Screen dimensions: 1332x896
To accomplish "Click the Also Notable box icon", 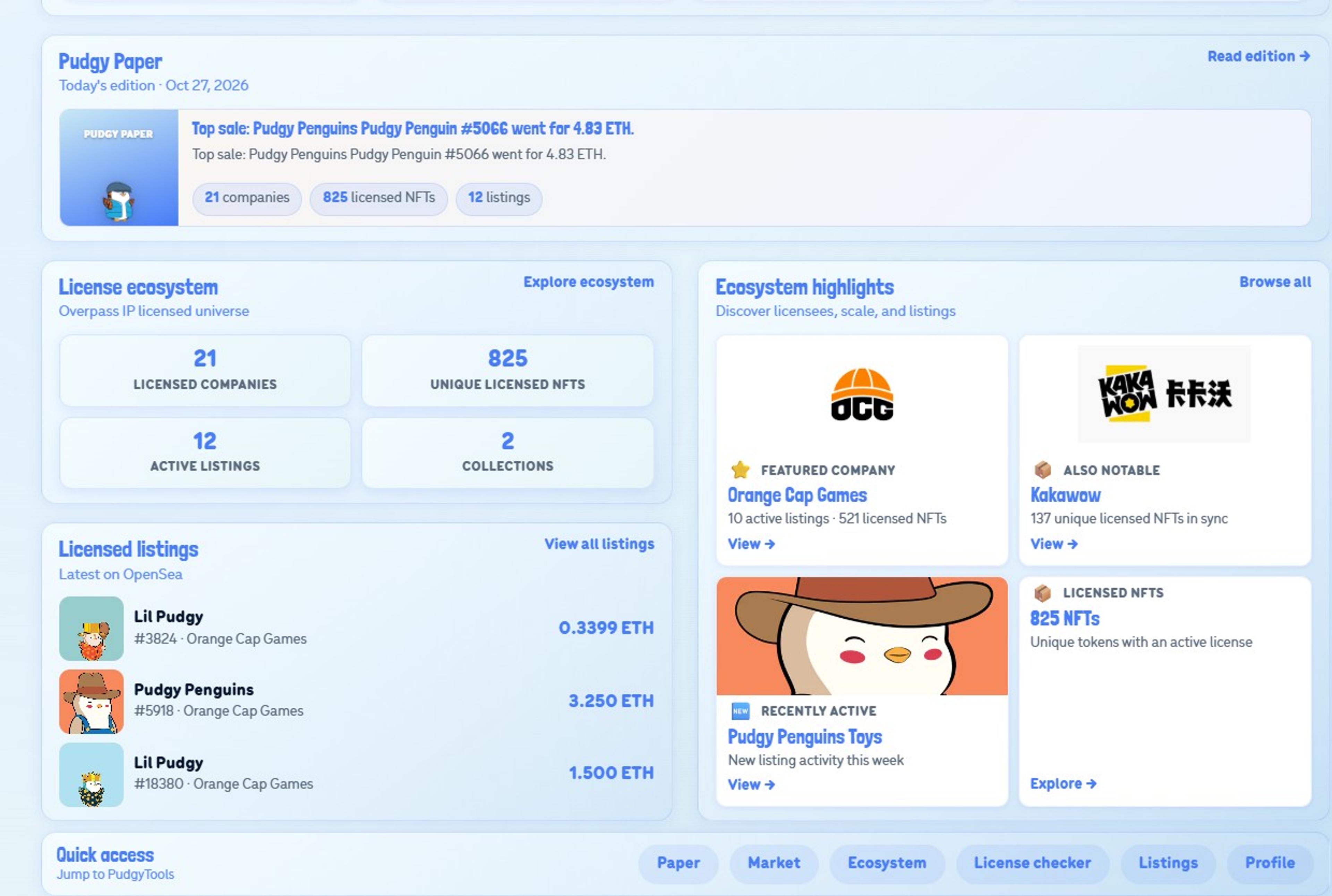I will click(x=1042, y=470).
